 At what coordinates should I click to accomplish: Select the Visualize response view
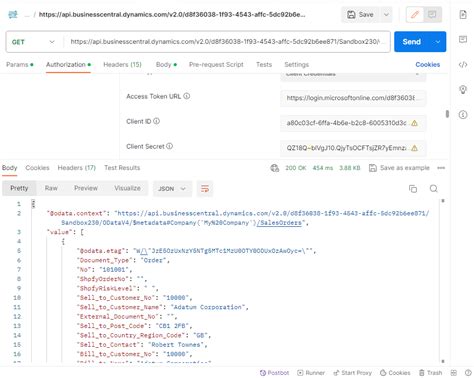(127, 188)
